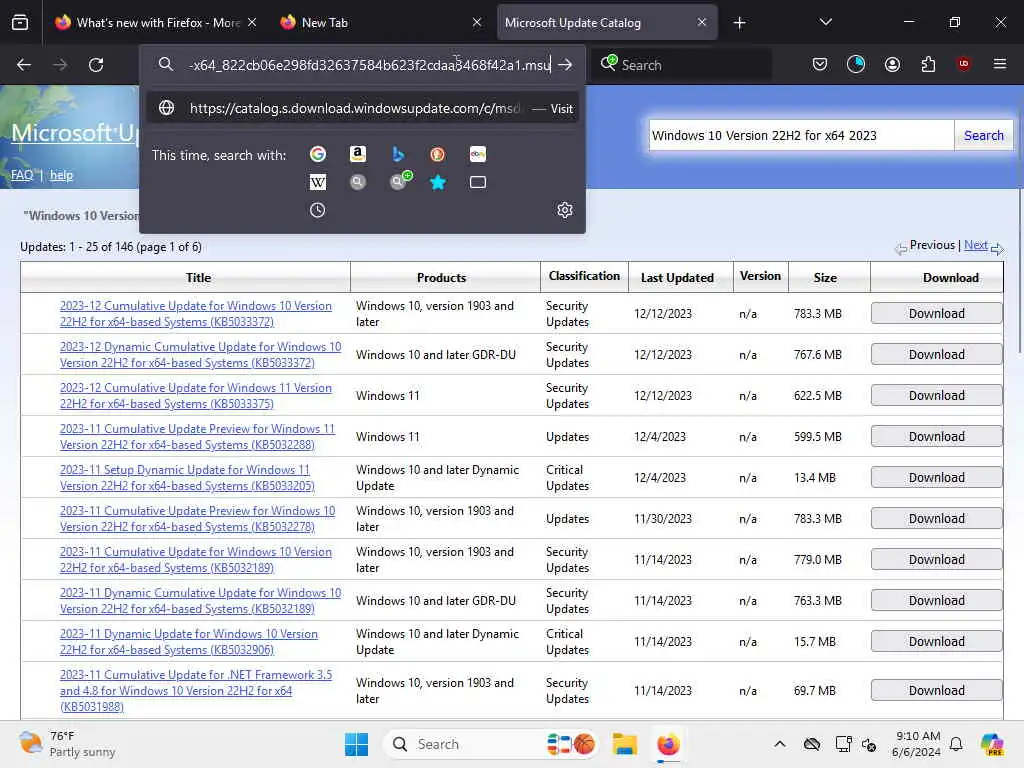Expand the list all tabs dropdown arrow
Viewport: 1024px width, 768px height.
tap(825, 22)
